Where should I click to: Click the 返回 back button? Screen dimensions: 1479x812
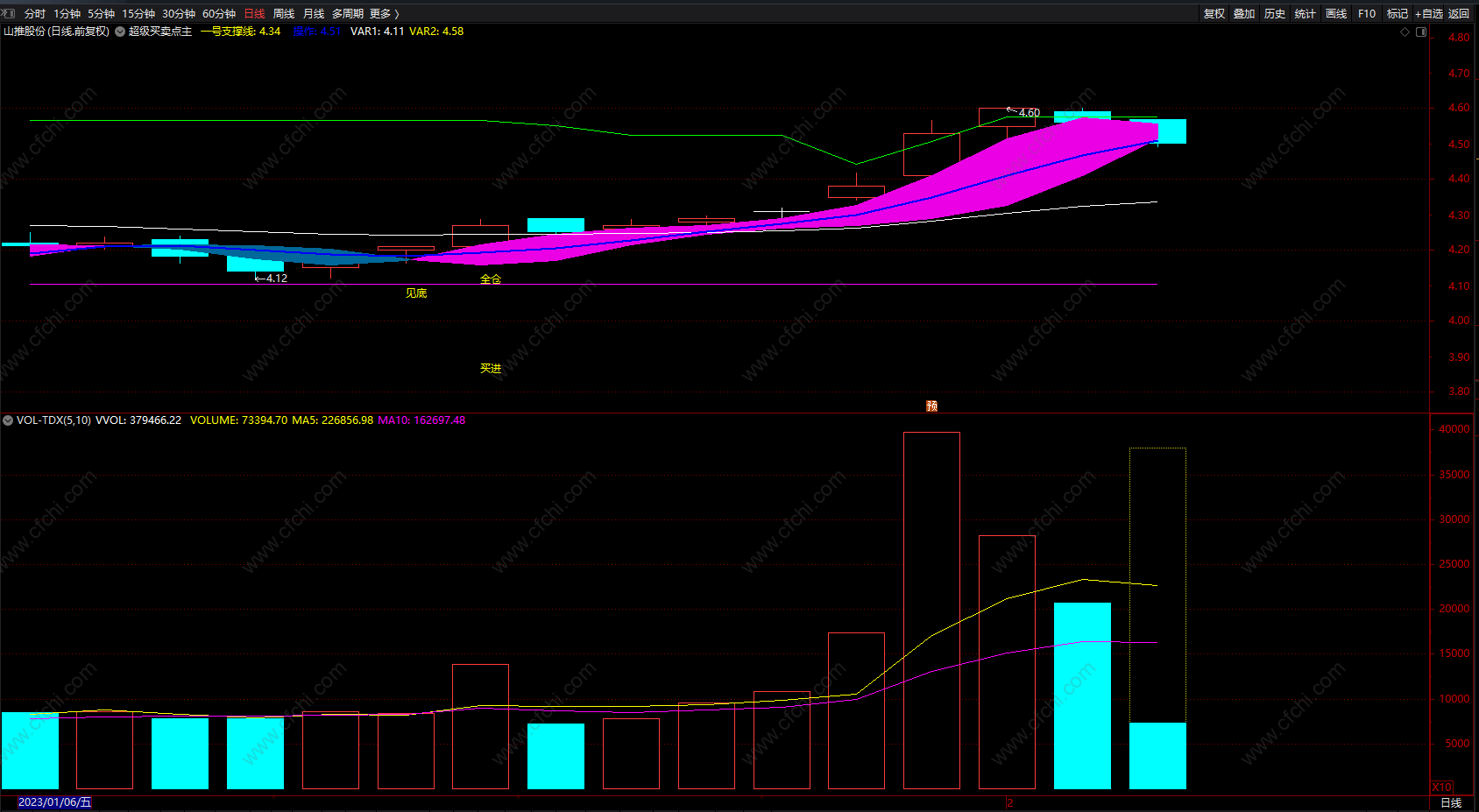point(1459,13)
